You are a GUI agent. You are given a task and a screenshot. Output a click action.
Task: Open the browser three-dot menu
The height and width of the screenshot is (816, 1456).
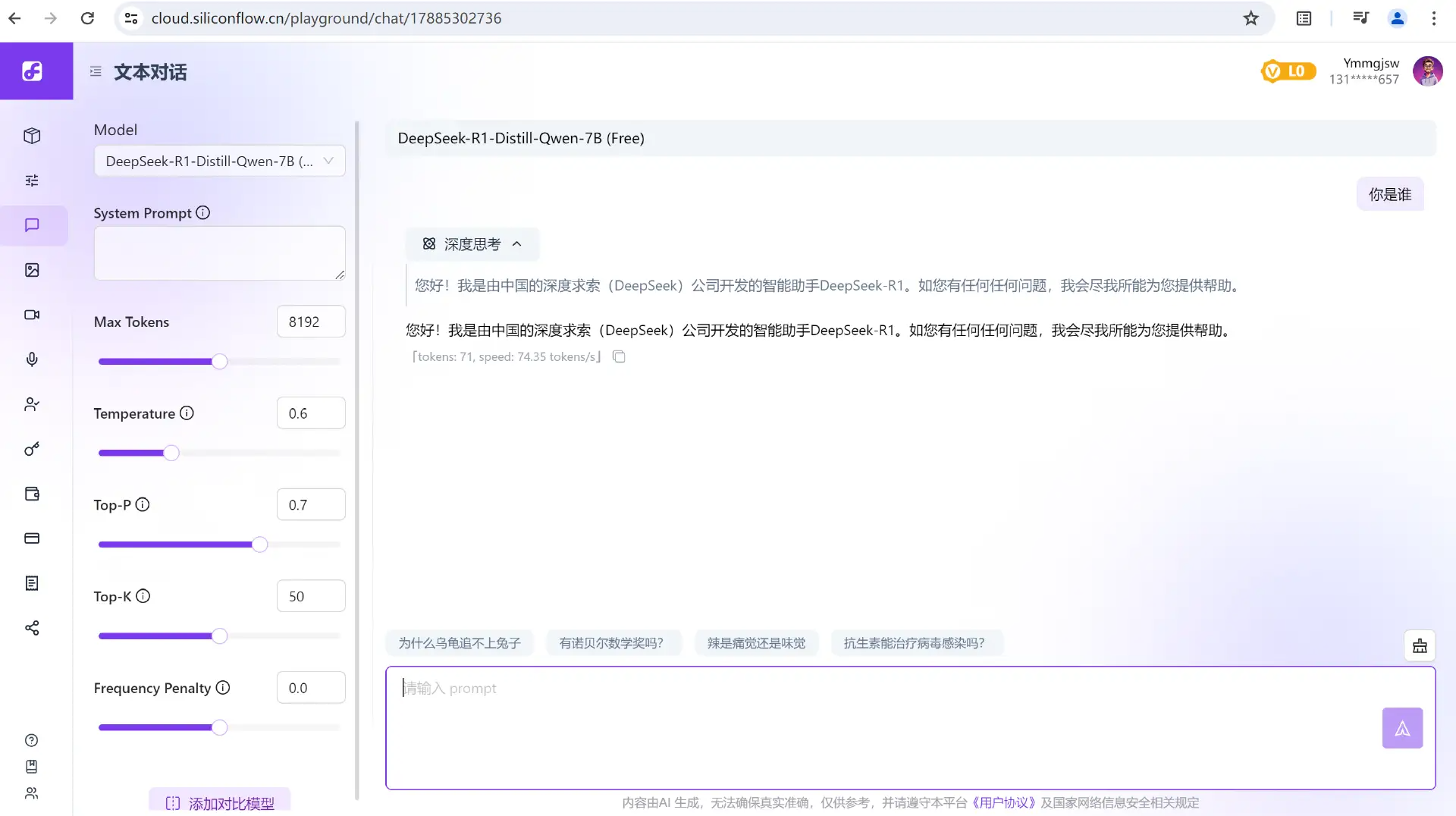tap(1433, 18)
